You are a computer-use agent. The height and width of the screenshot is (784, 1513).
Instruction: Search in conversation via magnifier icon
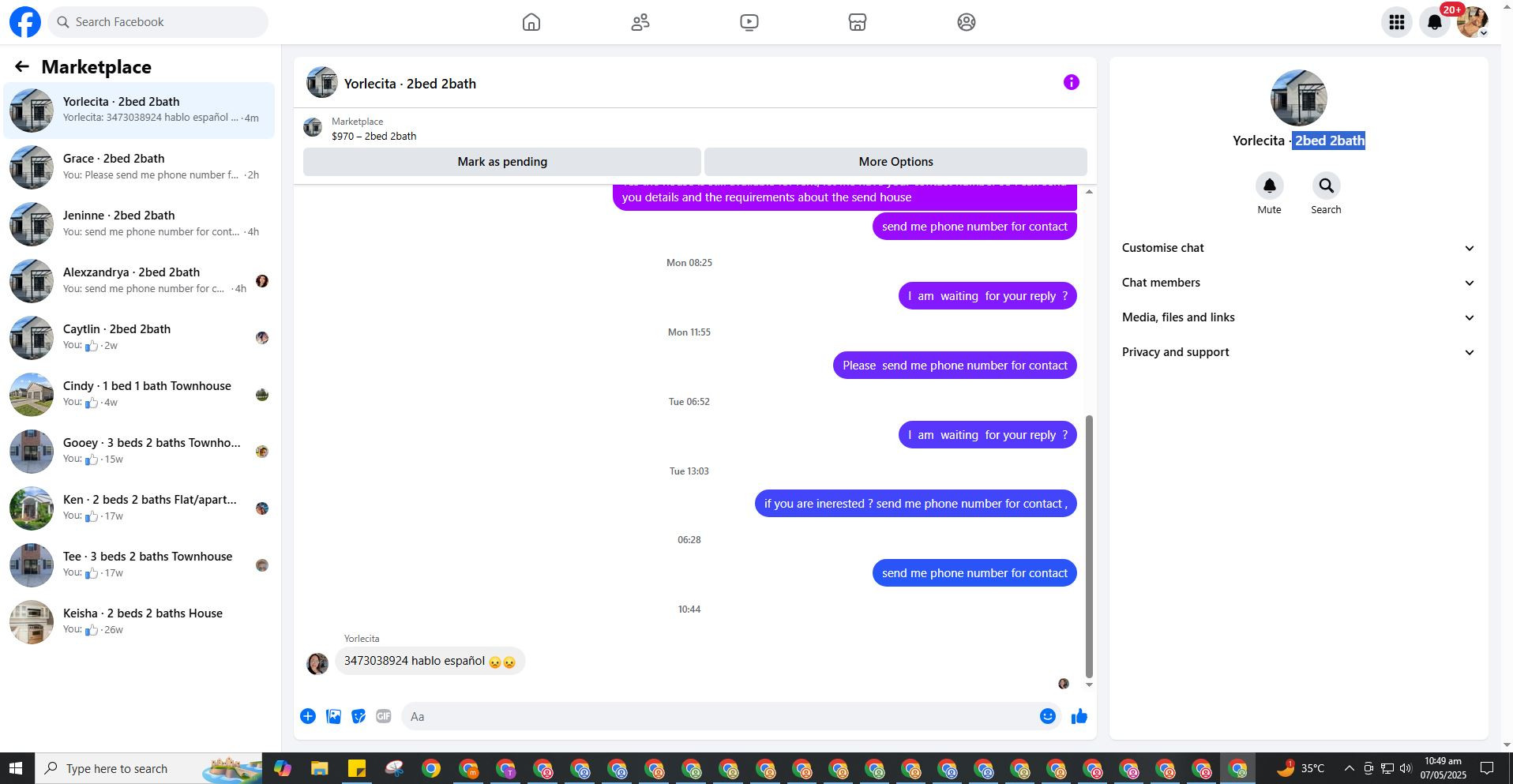[x=1327, y=186]
